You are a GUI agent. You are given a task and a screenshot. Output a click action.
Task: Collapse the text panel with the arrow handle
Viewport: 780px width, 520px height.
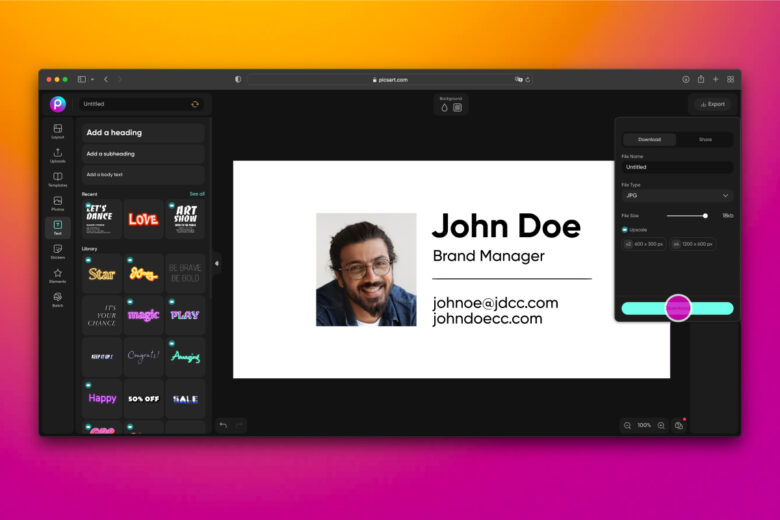[216, 263]
